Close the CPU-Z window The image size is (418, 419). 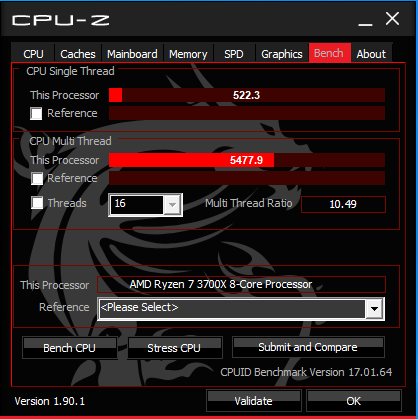click(392, 19)
